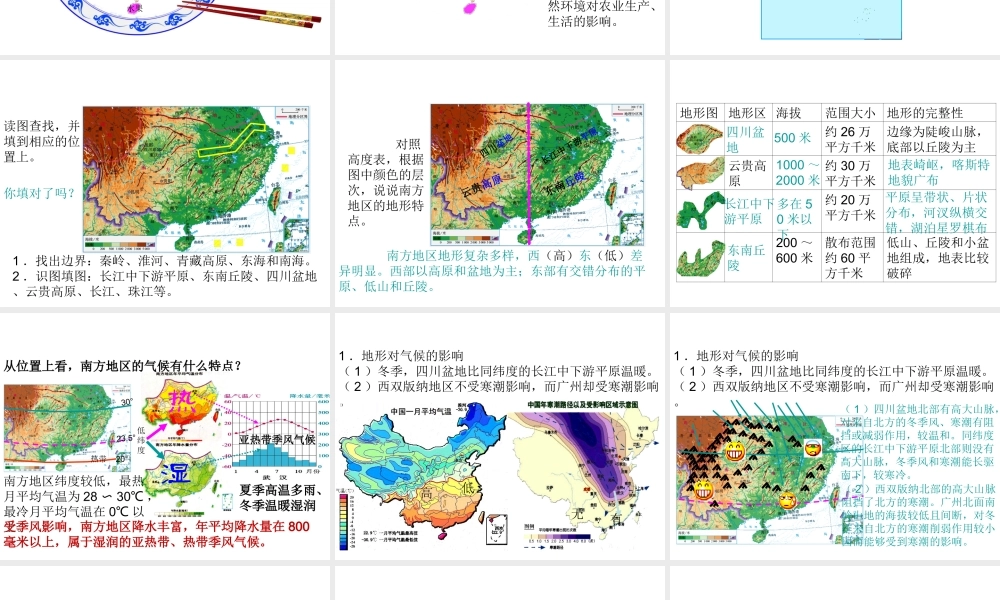Click the text 夏季高温多雨、冬季温暖湿润
The image size is (1000, 600).
[x=281, y=497]
